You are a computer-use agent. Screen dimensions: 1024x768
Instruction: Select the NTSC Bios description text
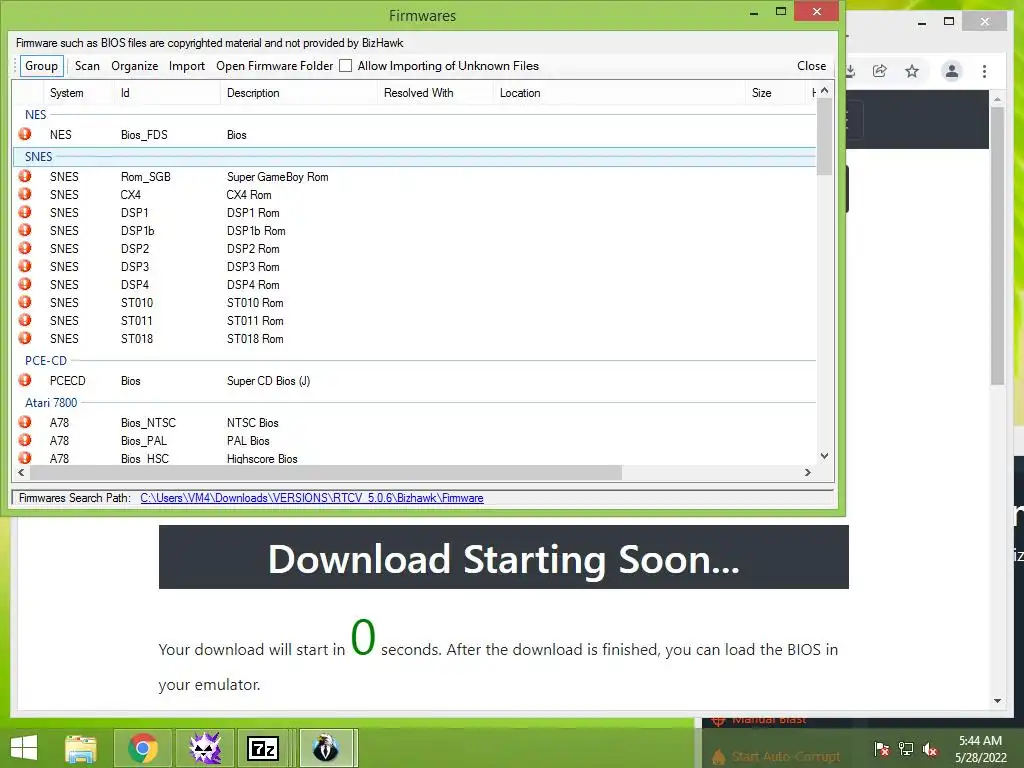coord(253,423)
